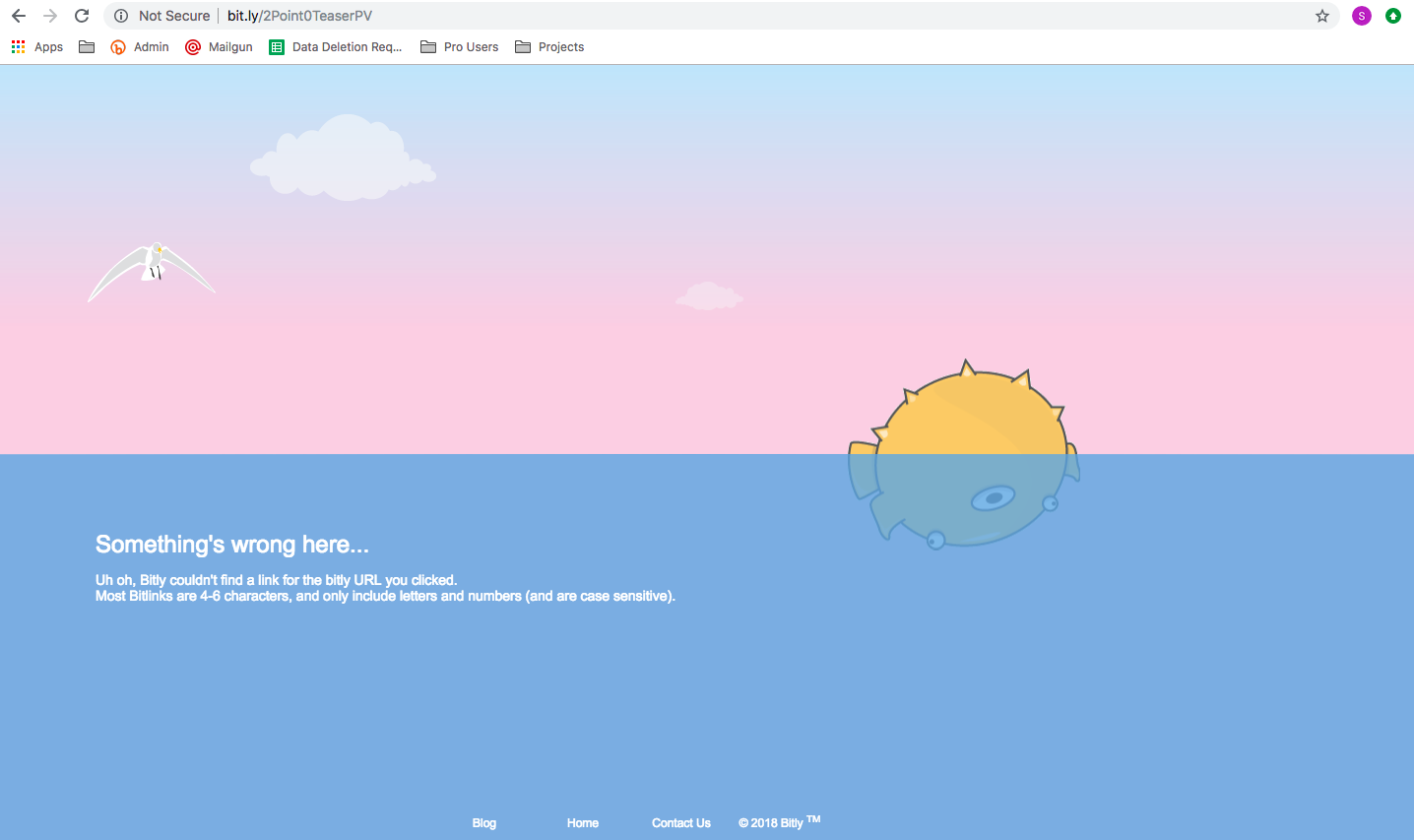Viewport: 1414px width, 840px height.
Task: Open the Apps grid shortcut
Action: coord(37,47)
